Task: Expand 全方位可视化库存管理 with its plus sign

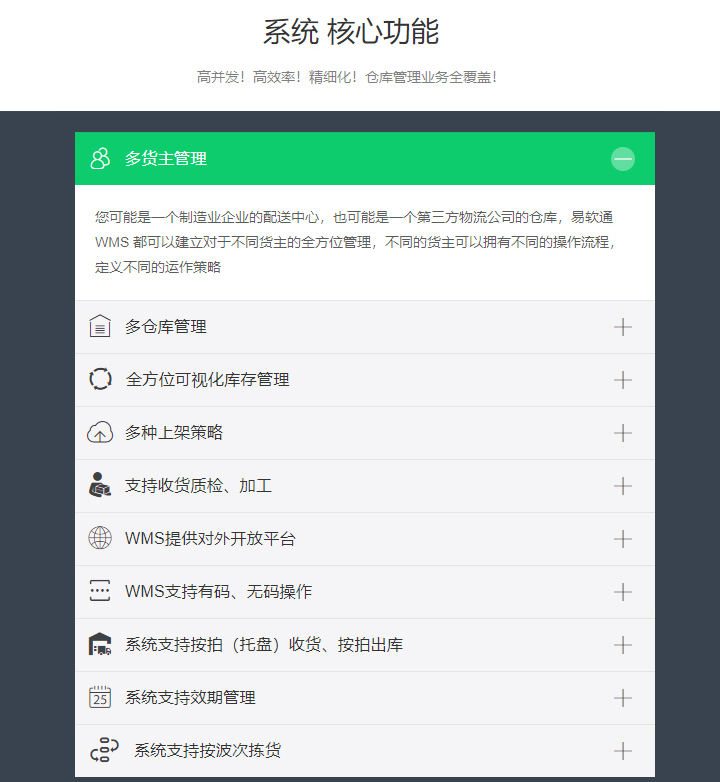Action: (623, 380)
